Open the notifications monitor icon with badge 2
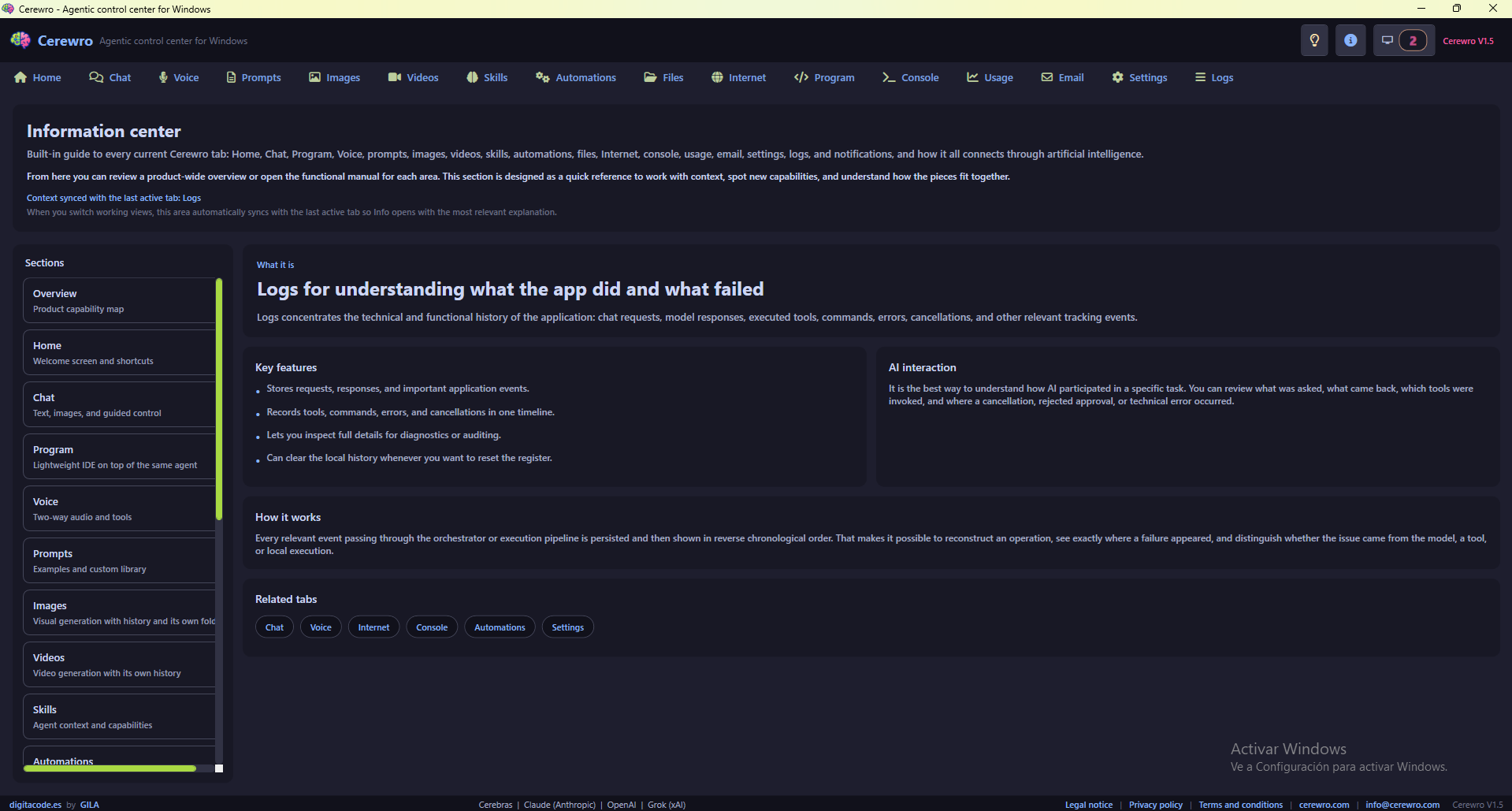1512x811 pixels. 1404,40
